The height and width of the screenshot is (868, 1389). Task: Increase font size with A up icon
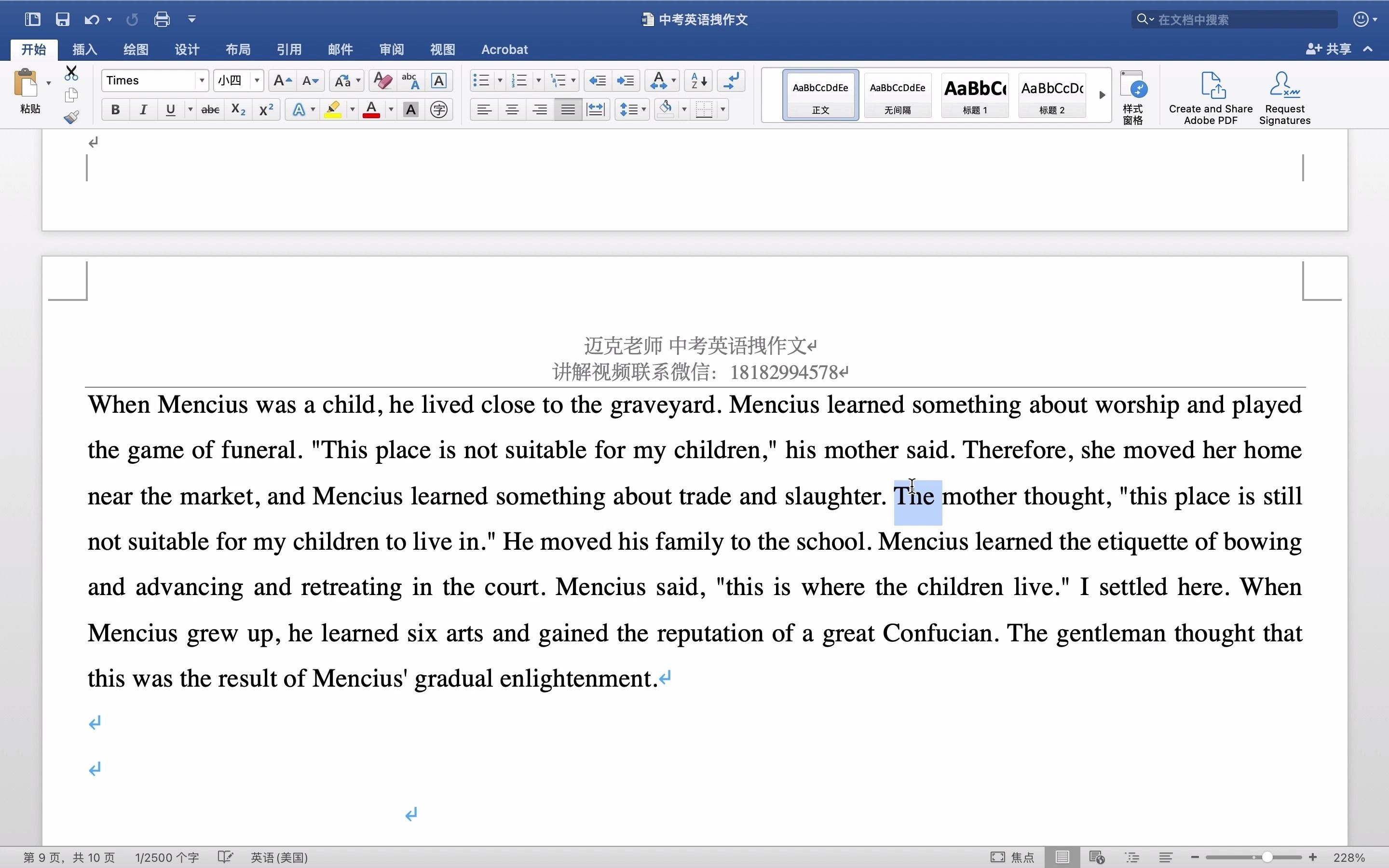pyautogui.click(x=283, y=81)
